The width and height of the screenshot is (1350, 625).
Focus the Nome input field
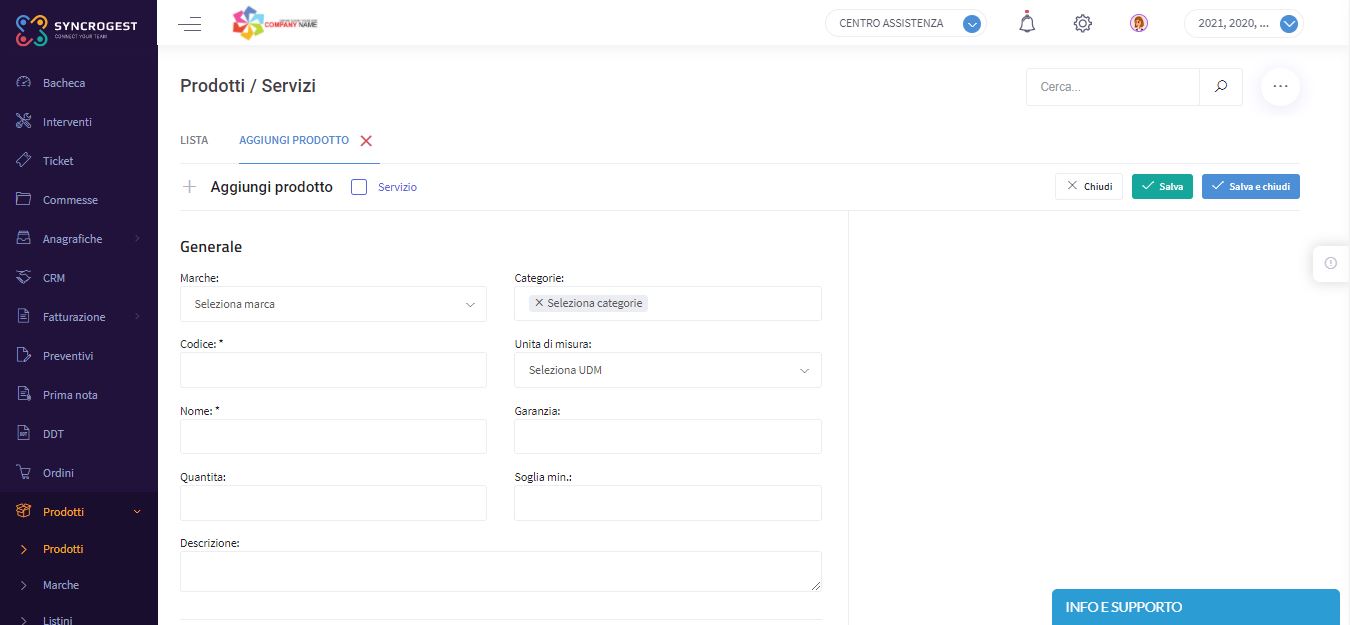[x=333, y=436]
